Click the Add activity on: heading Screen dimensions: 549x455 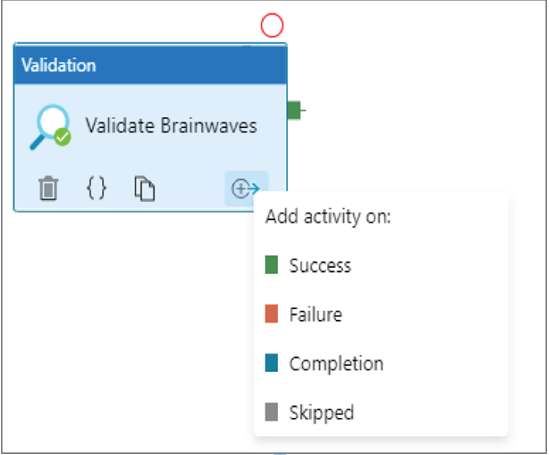328,217
